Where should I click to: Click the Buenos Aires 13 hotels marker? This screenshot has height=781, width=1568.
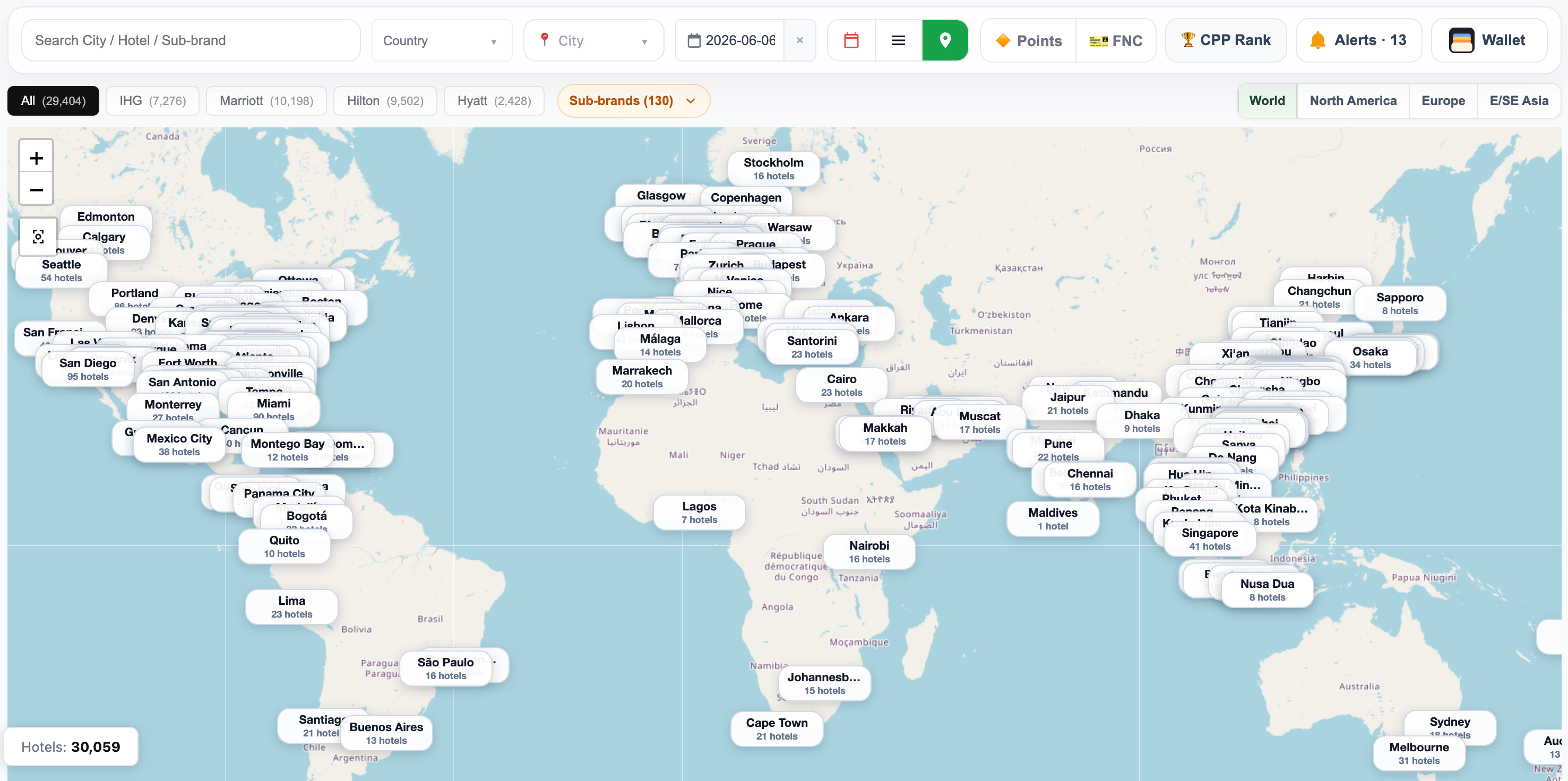386,733
